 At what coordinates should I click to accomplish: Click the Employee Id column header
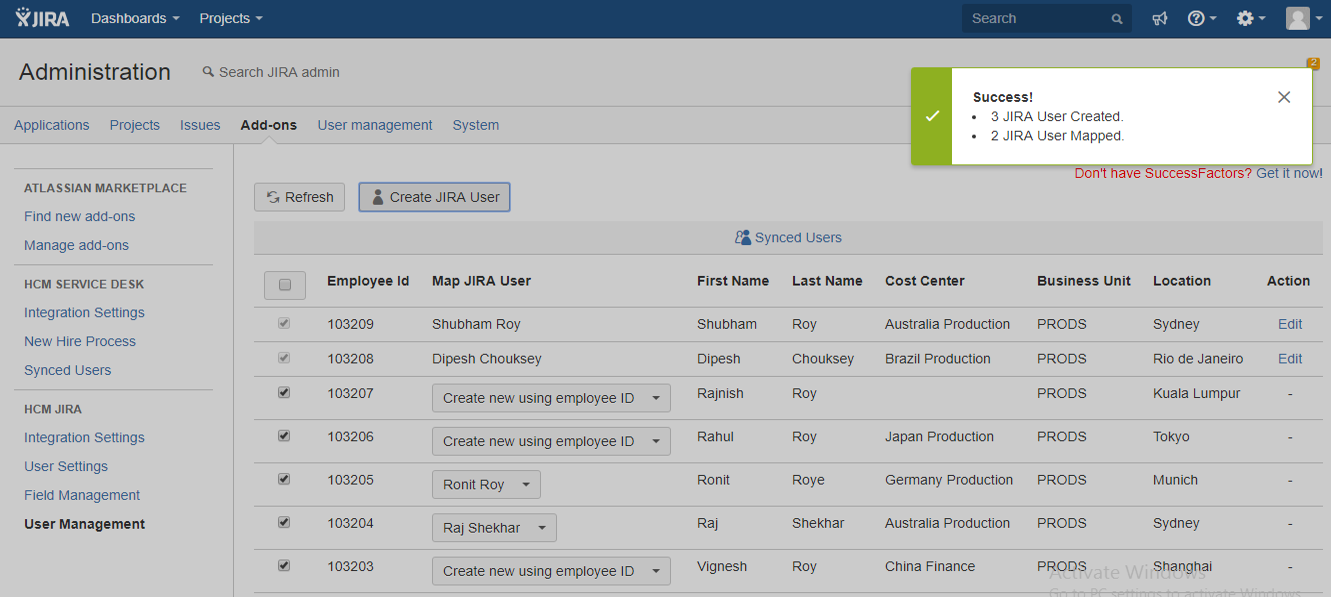point(368,281)
